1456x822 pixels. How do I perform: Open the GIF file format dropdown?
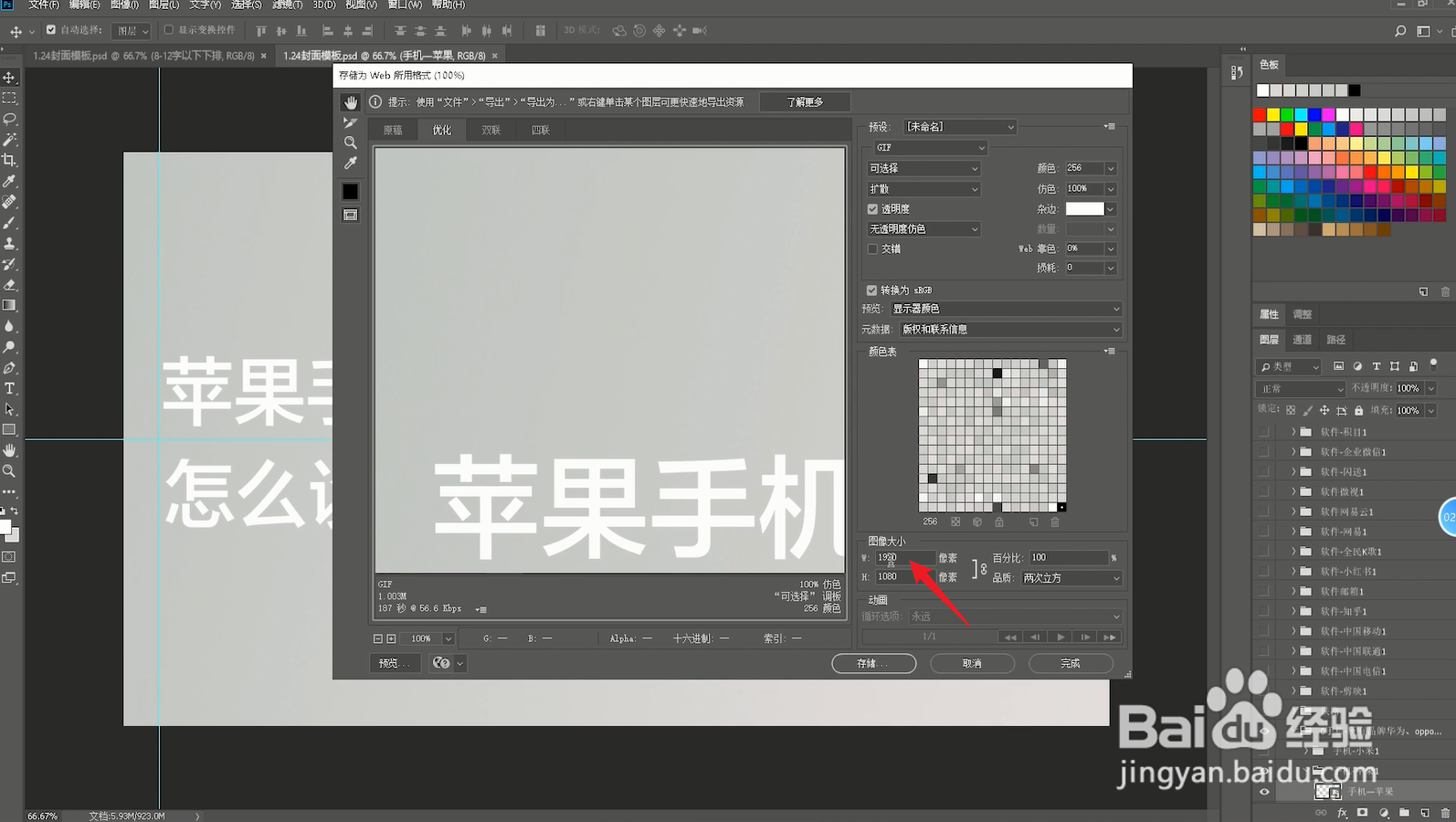pos(930,148)
